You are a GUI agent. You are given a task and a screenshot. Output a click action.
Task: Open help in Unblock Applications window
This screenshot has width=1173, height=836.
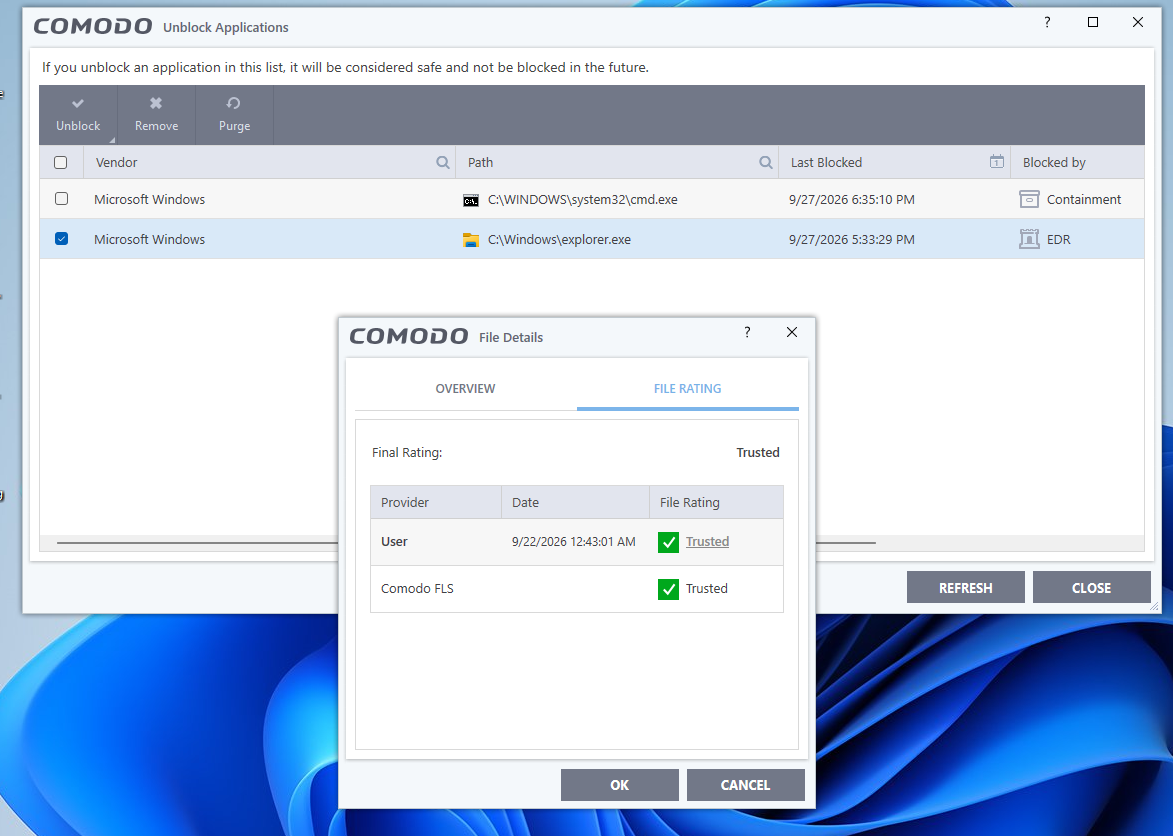[1047, 22]
